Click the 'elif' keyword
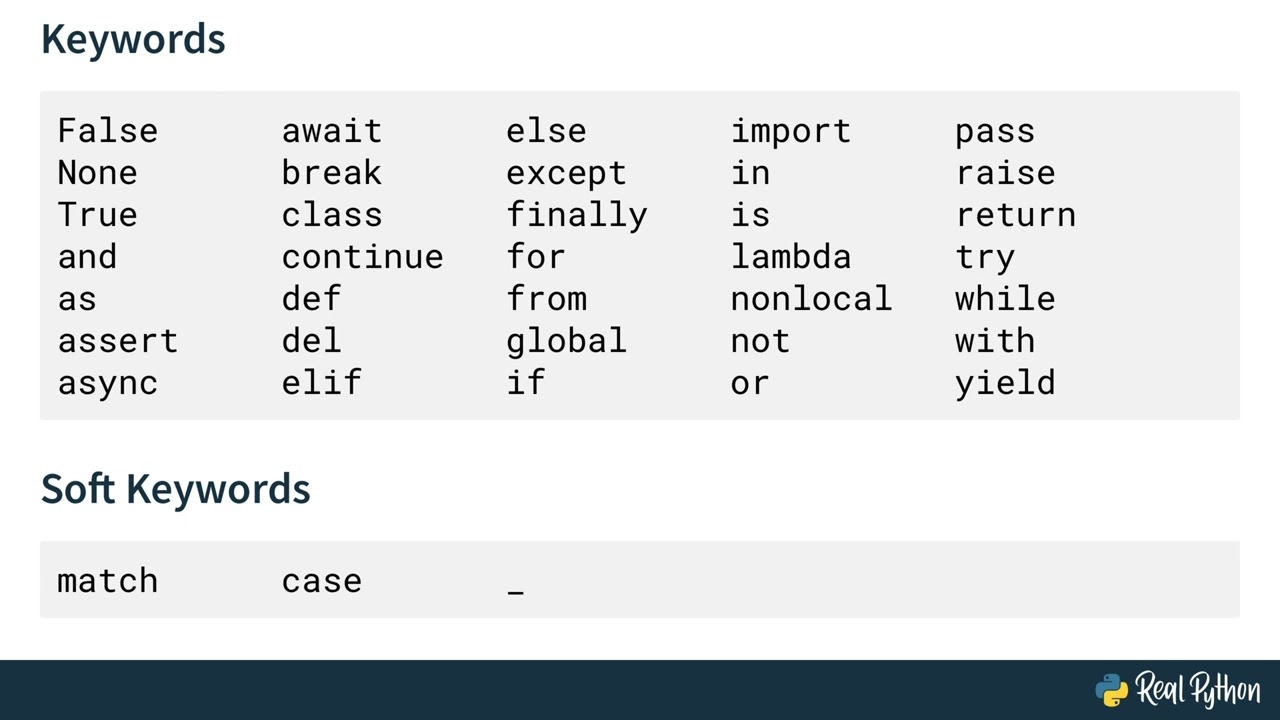Screen dimensions: 1280x720 321,383
